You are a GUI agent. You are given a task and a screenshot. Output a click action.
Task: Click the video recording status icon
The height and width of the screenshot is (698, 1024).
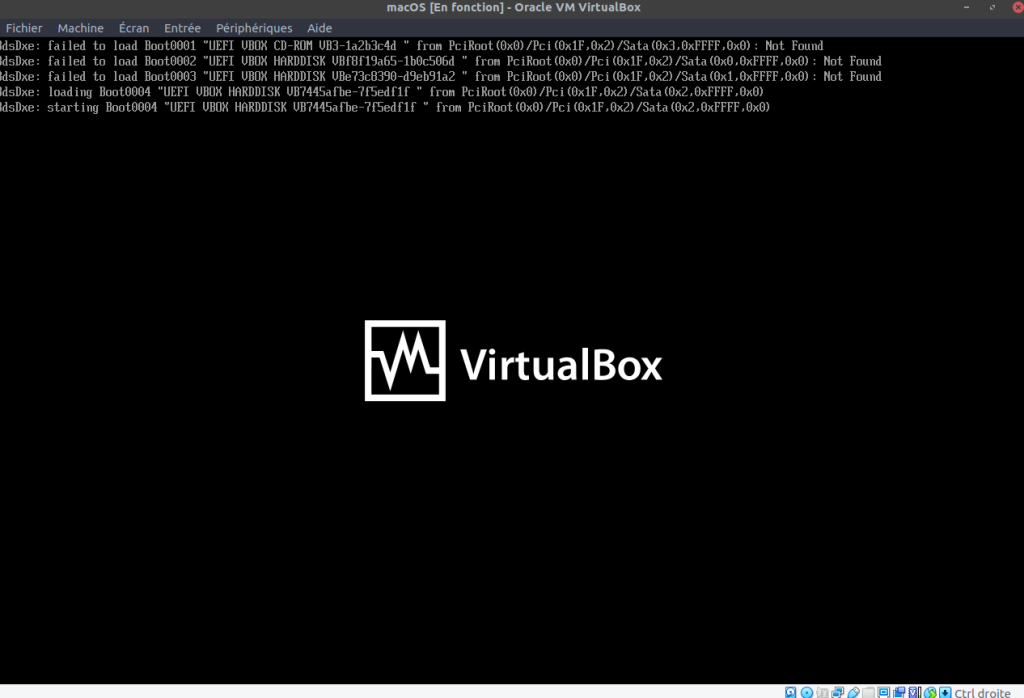899,691
